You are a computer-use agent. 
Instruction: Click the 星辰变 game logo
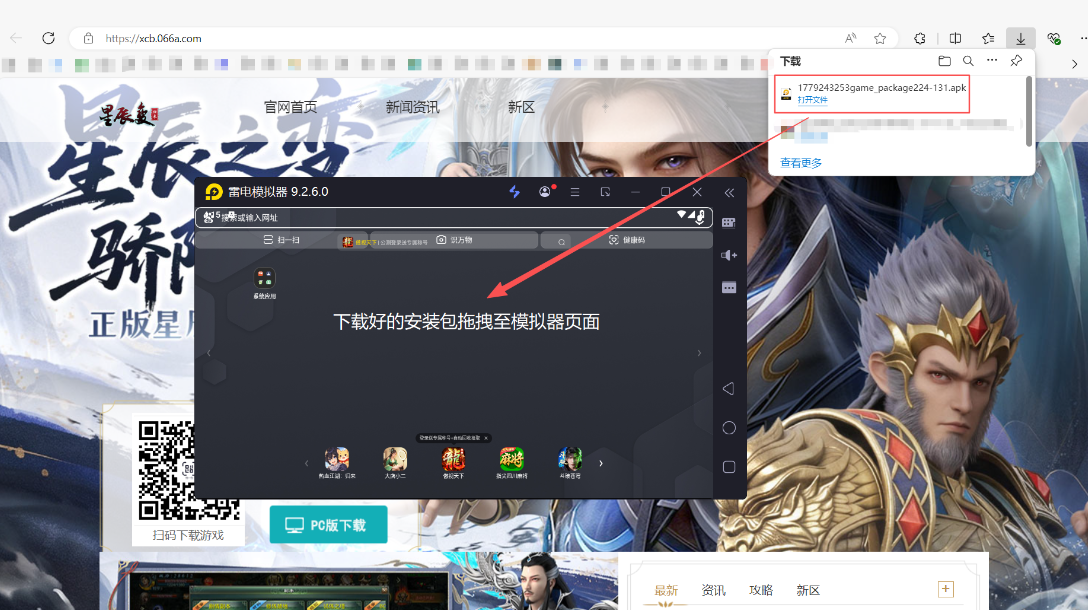[x=128, y=115]
